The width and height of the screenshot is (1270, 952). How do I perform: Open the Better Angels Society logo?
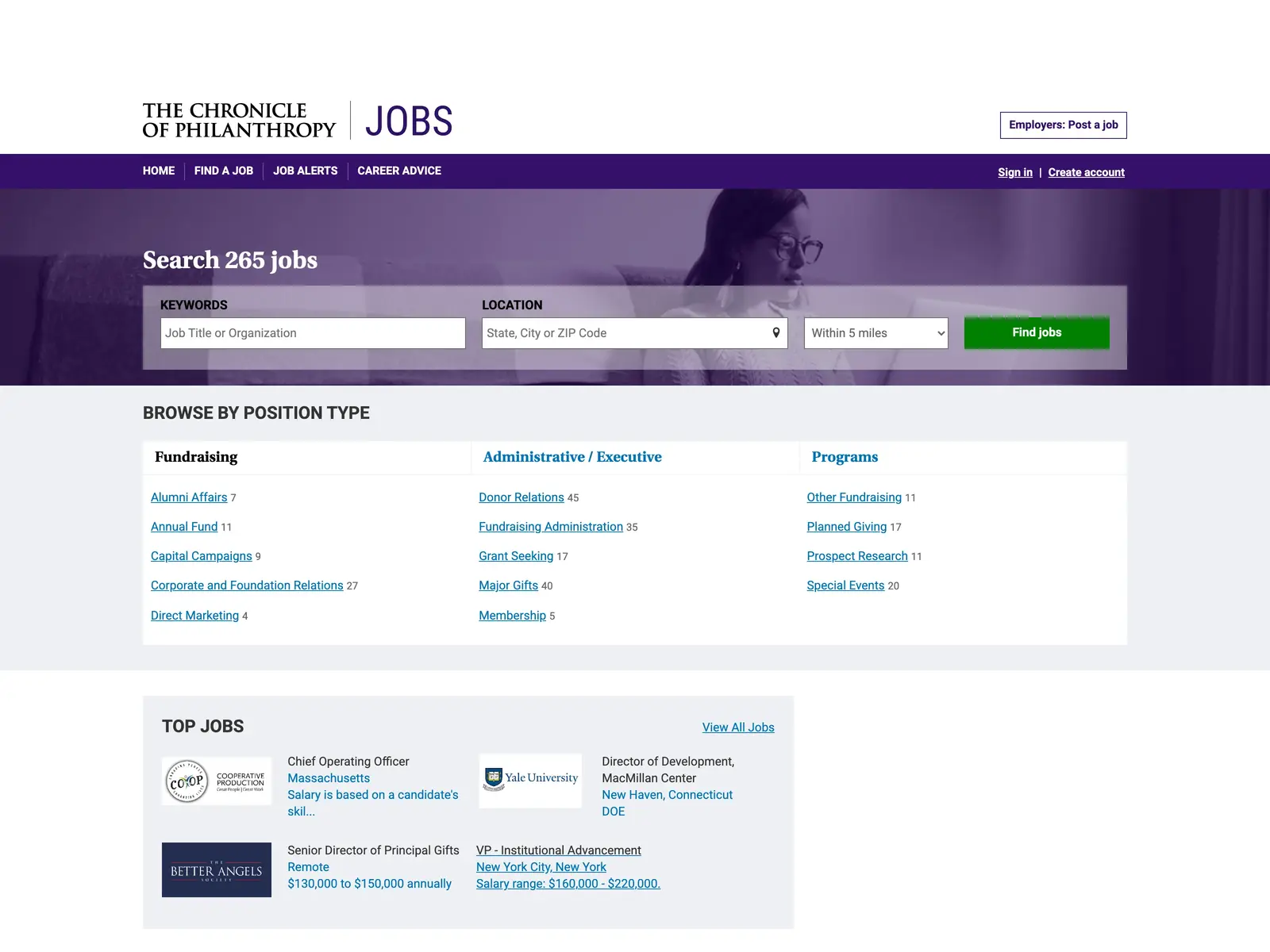217,869
